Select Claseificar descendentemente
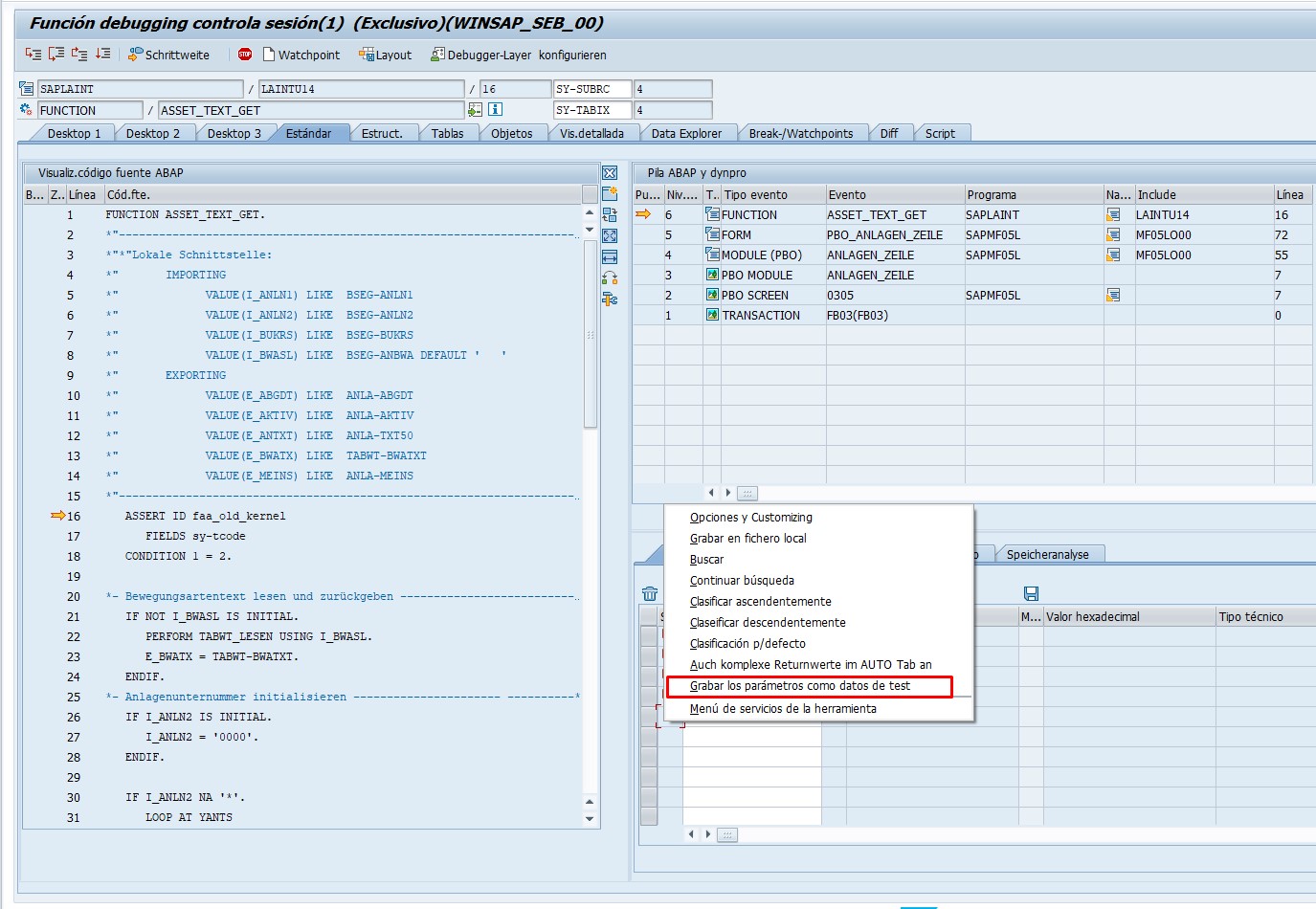Viewport: 1316px width, 909px height. coord(769,623)
